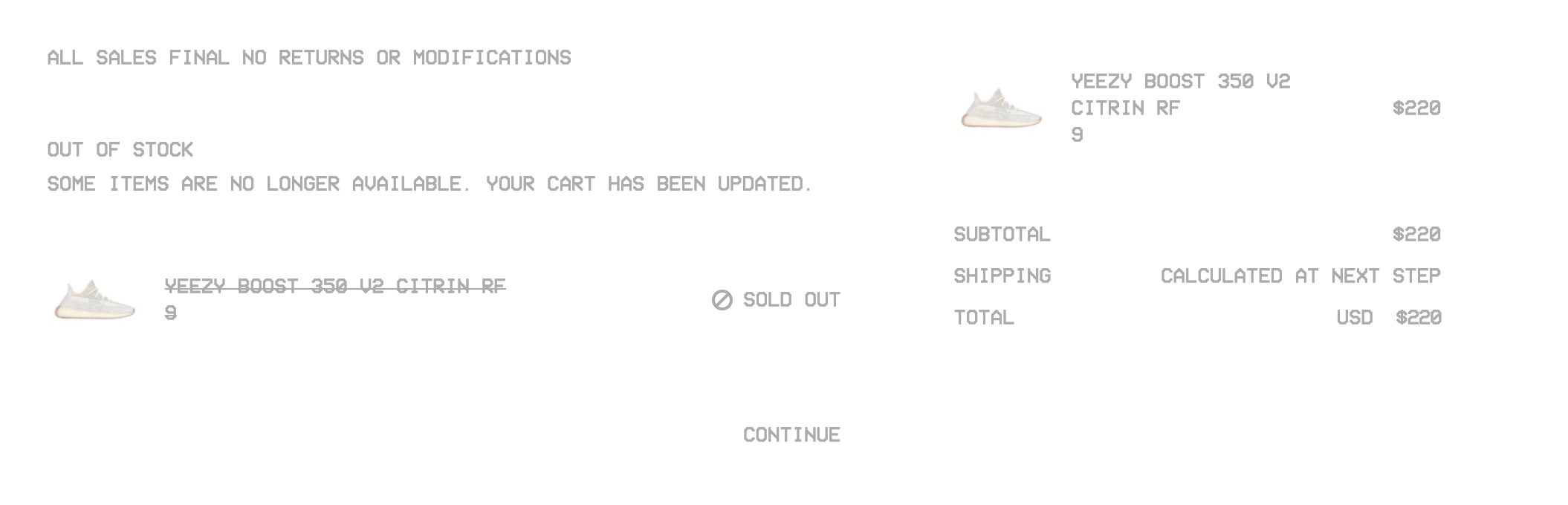This screenshot has width=1568, height=505.
Task: Click the items no longer available message
Action: pyautogui.click(x=430, y=183)
